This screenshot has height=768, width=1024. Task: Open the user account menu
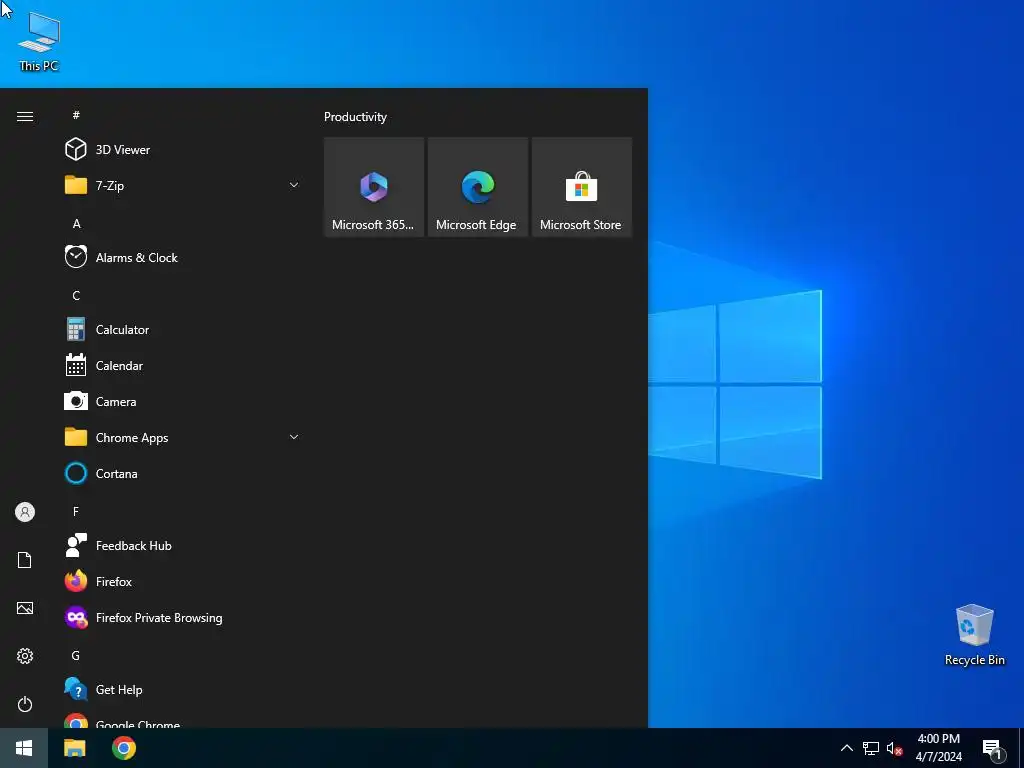tap(25, 512)
